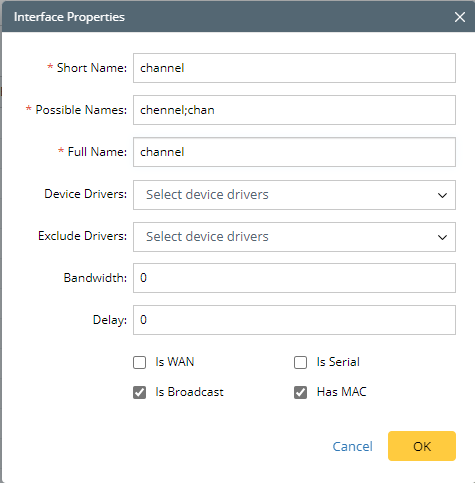Click the Exclude Drivers chevron arrow
475x483 pixels.
point(442,237)
